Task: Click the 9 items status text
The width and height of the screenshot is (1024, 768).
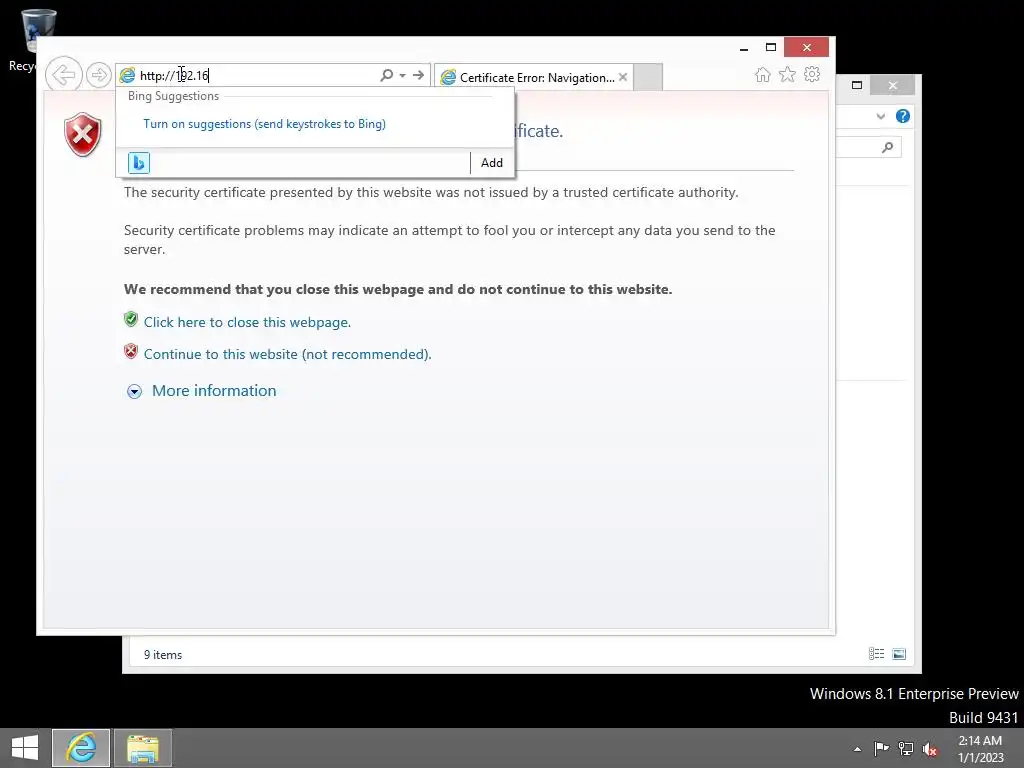Action: 163,654
